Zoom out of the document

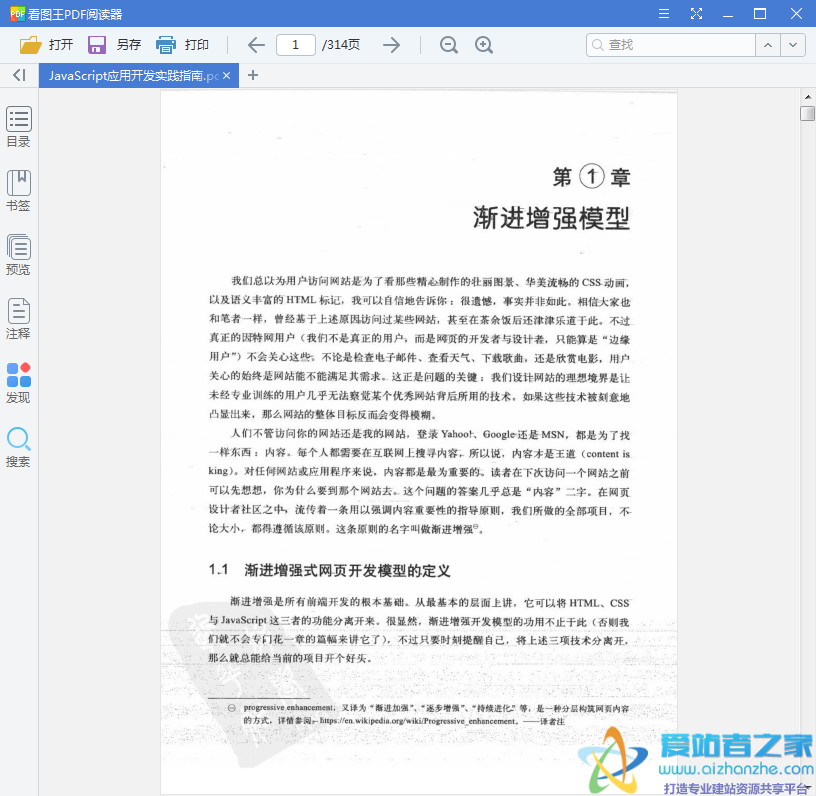(x=448, y=44)
